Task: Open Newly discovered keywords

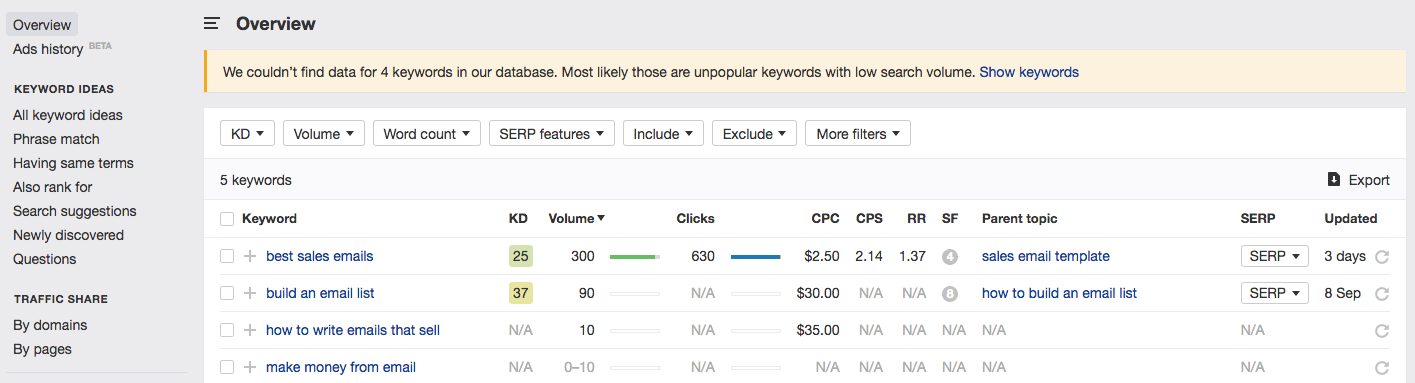Action: point(68,235)
